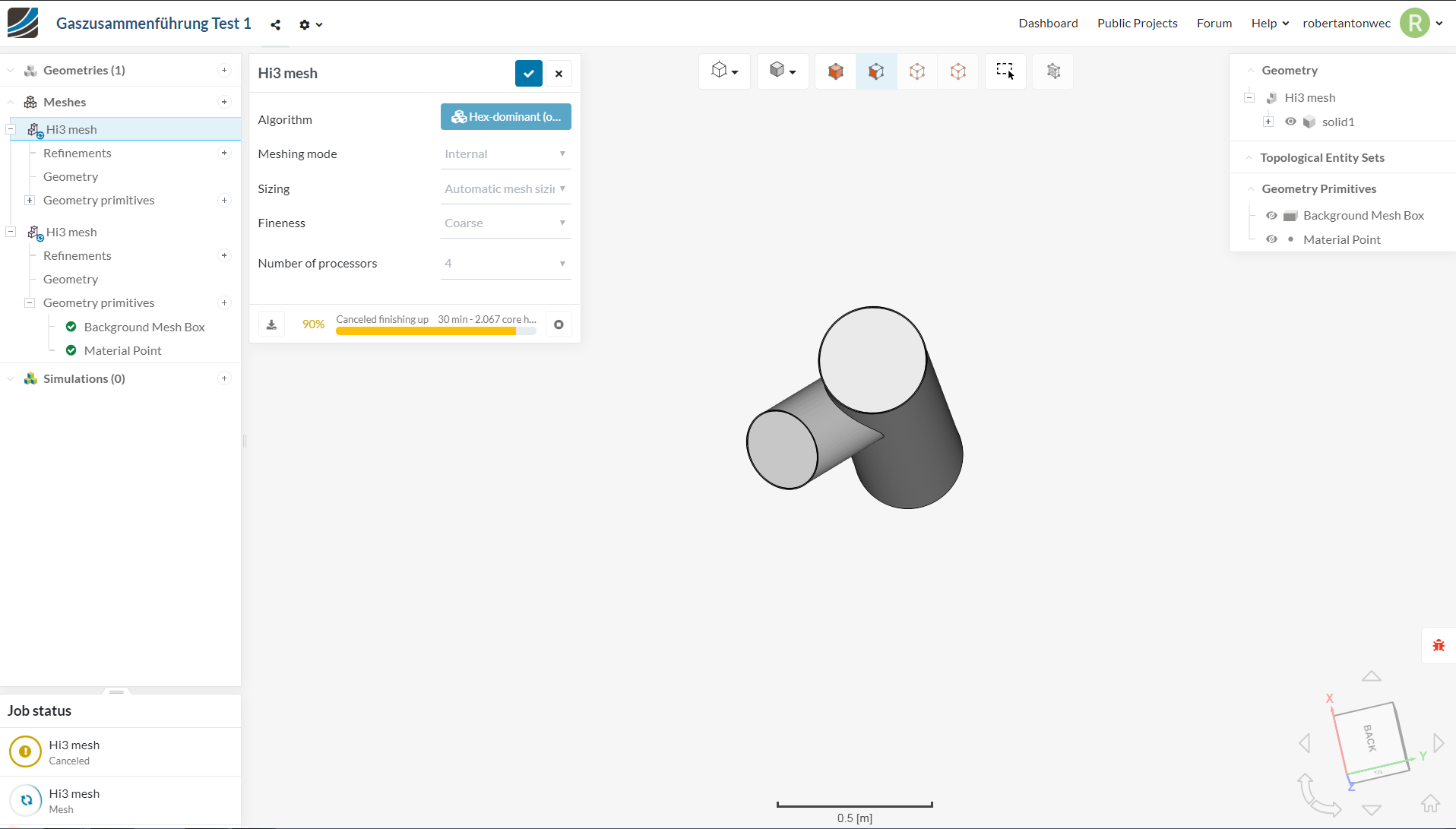1456x829 pixels.
Task: Open the project settings gear menu
Action: click(x=310, y=25)
